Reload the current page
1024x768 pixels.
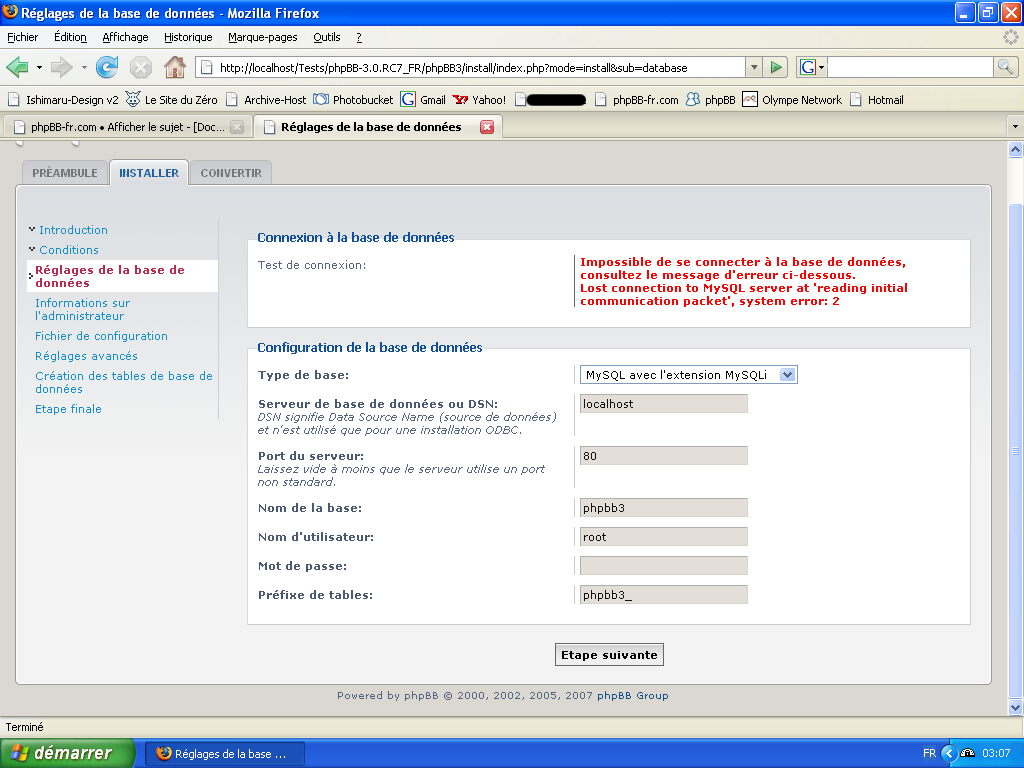click(x=107, y=67)
